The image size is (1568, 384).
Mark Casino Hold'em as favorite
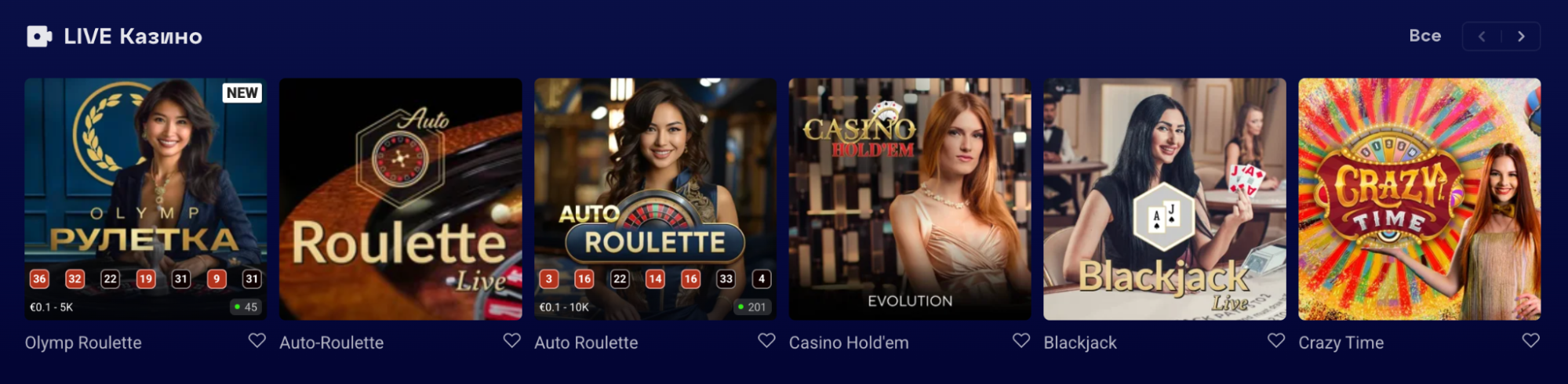click(1021, 340)
